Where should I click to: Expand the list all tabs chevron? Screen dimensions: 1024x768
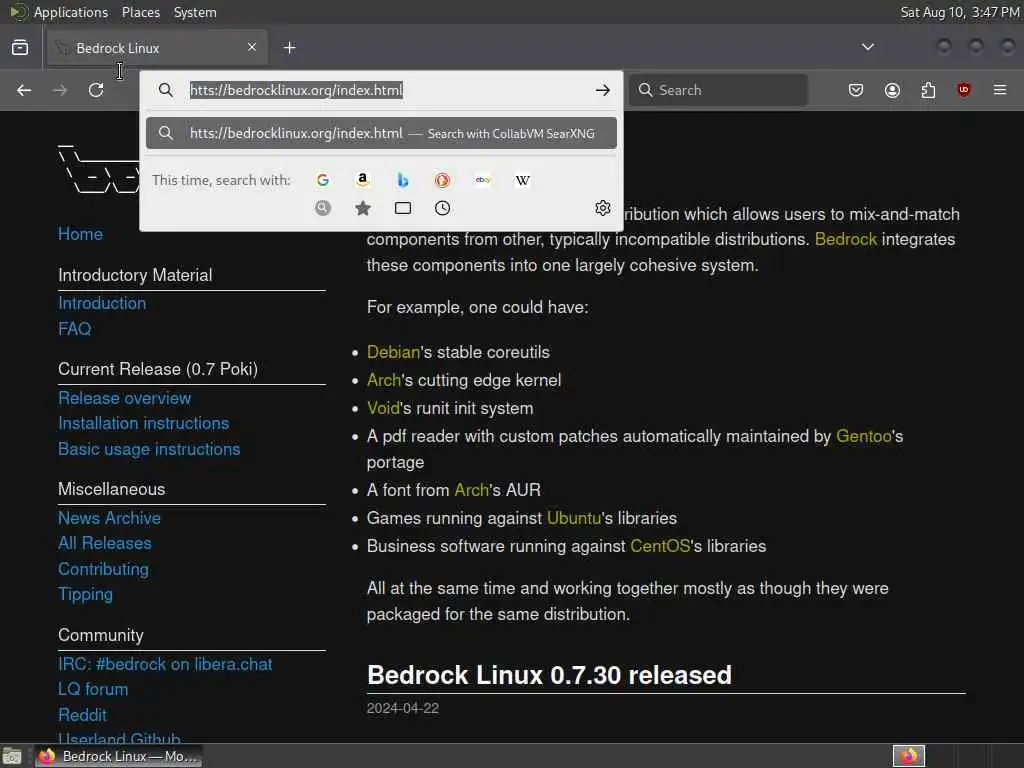(868, 47)
